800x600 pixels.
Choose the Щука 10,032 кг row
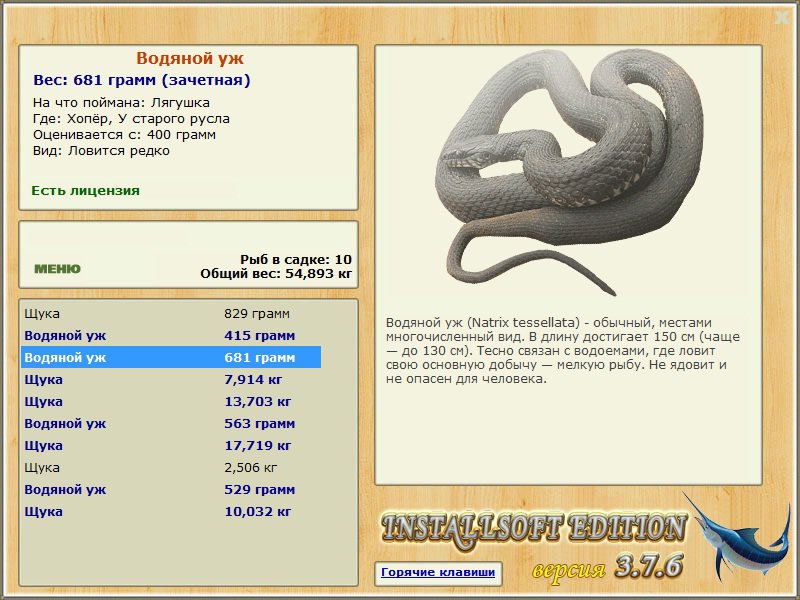click(x=171, y=511)
